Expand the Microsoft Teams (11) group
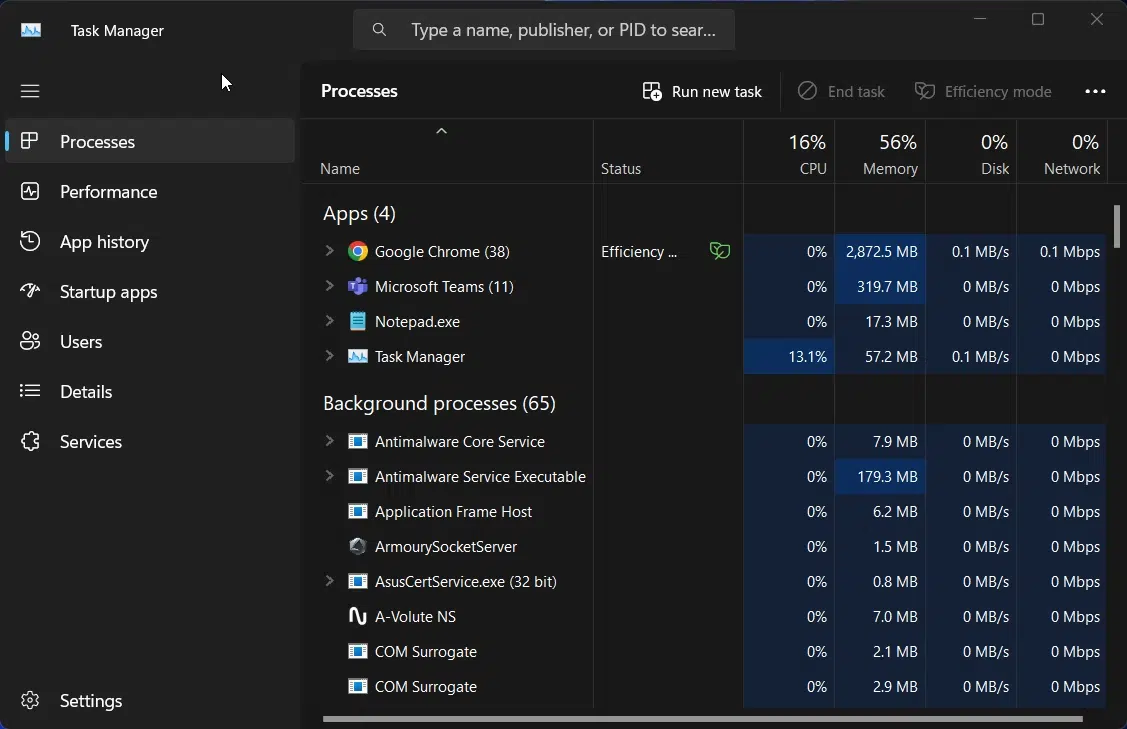 (x=329, y=286)
